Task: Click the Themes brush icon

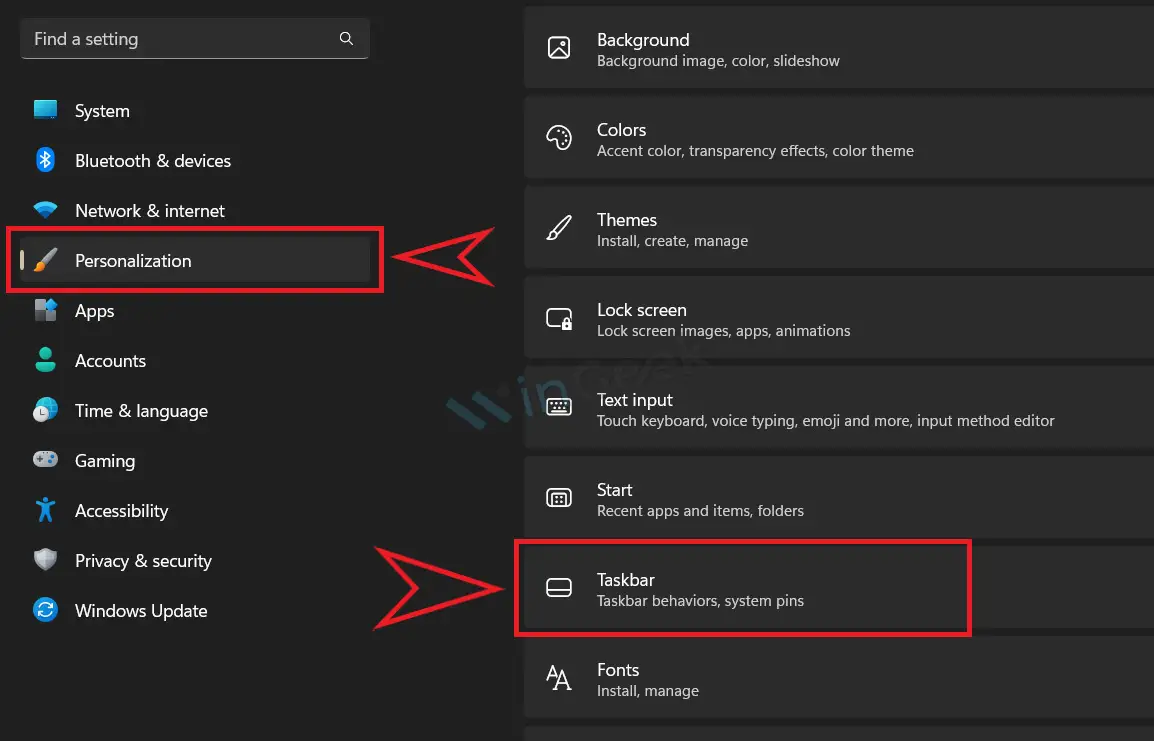Action: pos(559,228)
